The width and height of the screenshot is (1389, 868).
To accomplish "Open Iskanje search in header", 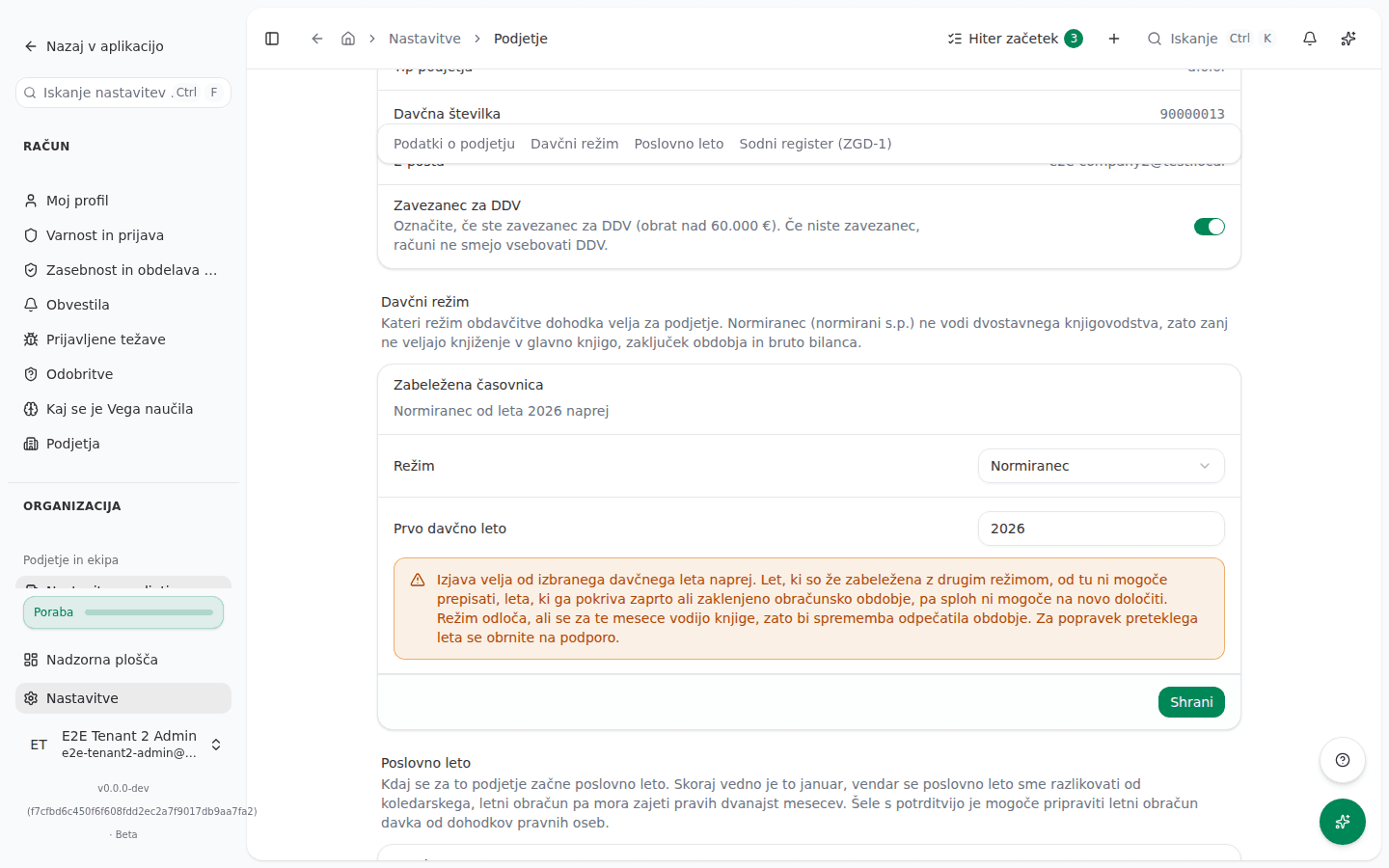I will 1212,39.
